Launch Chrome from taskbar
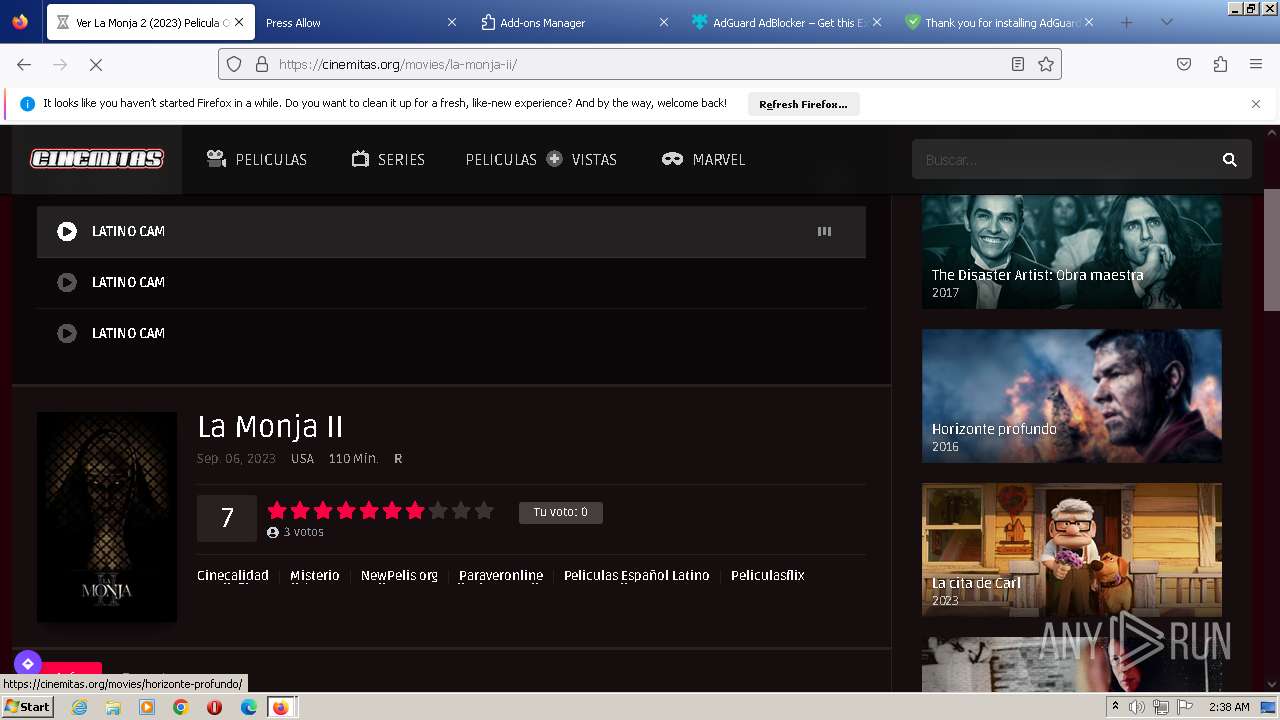Screen dimensions: 1280x720 [181, 707]
